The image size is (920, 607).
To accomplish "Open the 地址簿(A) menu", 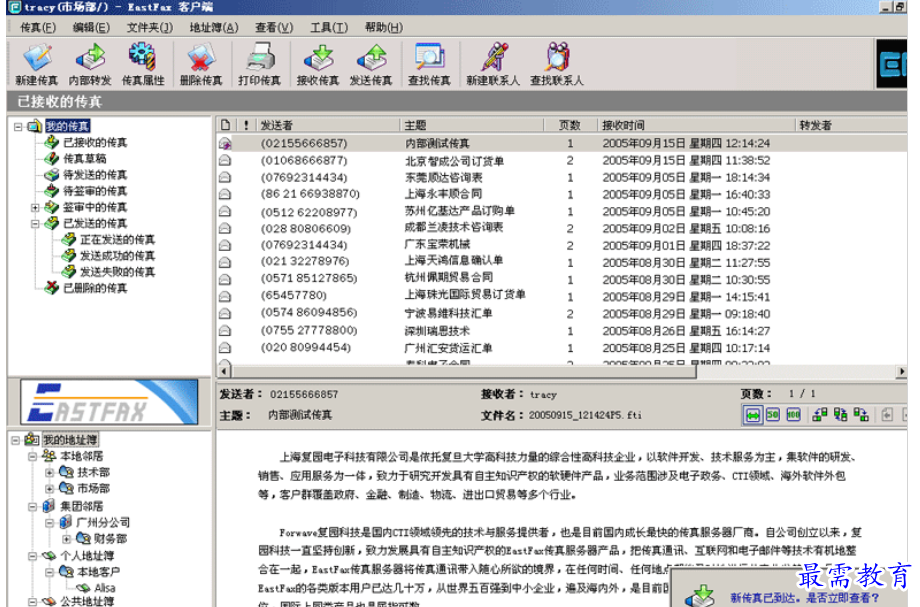I will coord(214,28).
